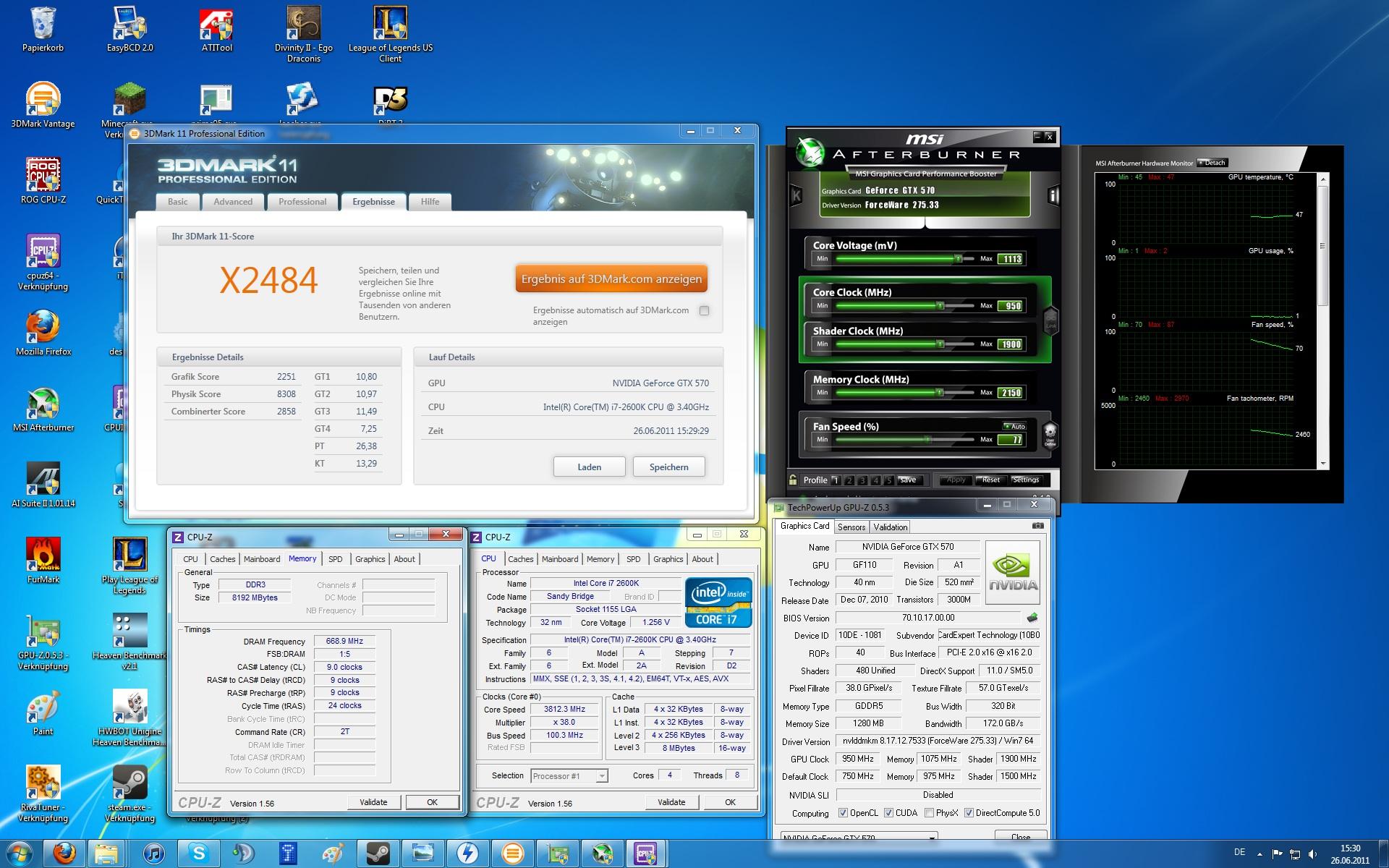
Task: Launch Divinity II - Ego Draconis shortcut
Action: [x=304, y=35]
